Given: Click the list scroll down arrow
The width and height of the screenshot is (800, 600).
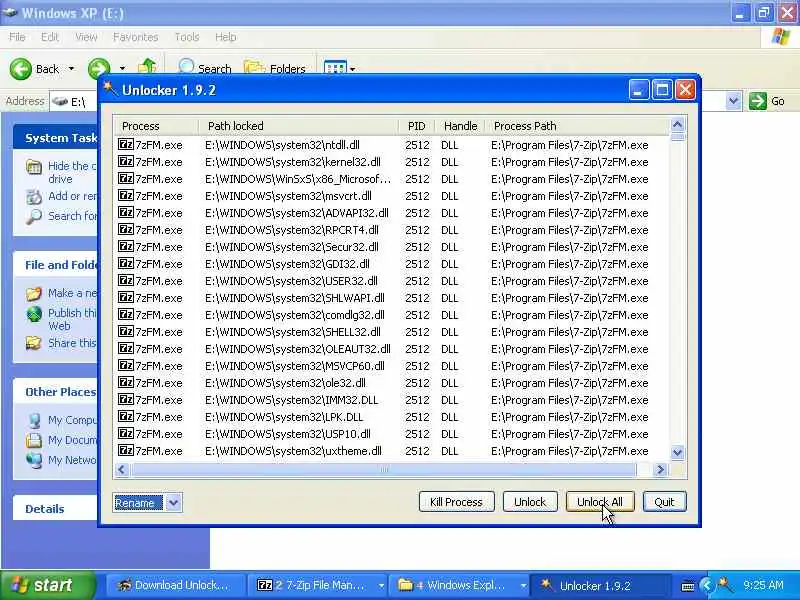Looking at the screenshot, I should (678, 452).
